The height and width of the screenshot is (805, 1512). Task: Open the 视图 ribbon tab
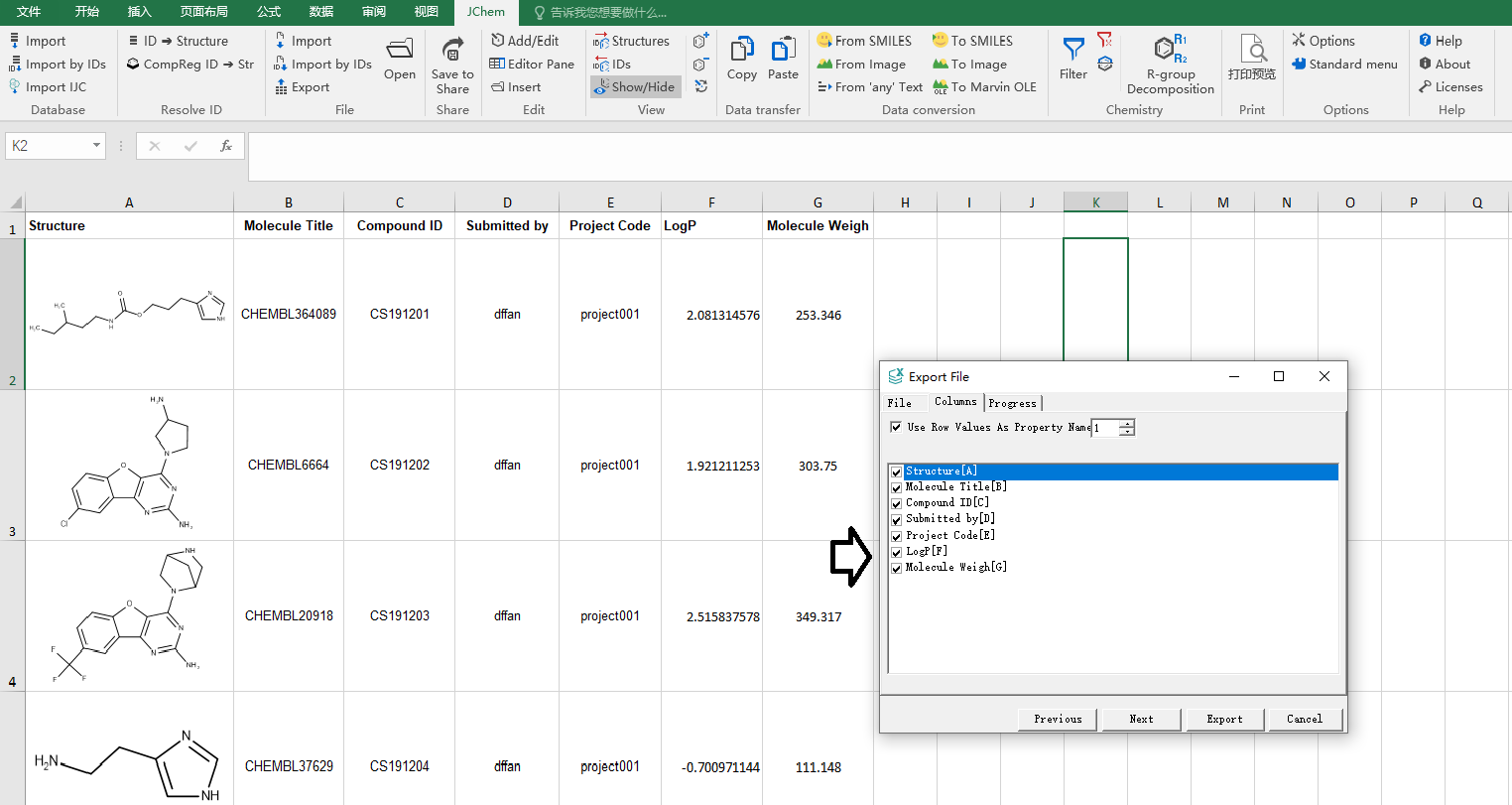tap(427, 12)
